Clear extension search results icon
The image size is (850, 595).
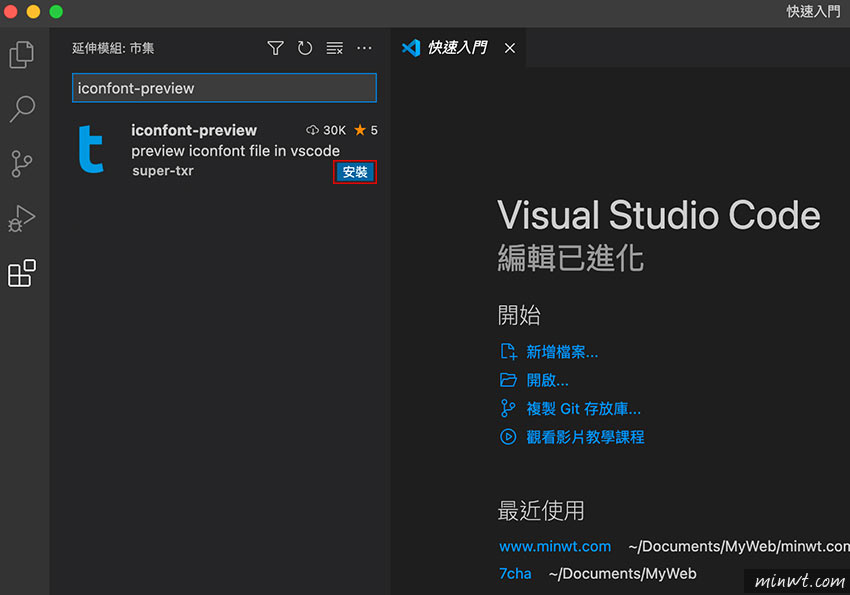(334, 48)
